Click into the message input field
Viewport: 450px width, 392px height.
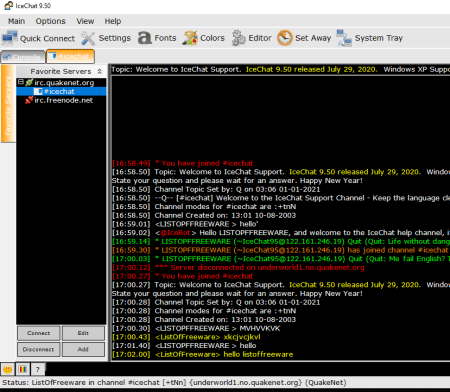[x=248, y=369]
